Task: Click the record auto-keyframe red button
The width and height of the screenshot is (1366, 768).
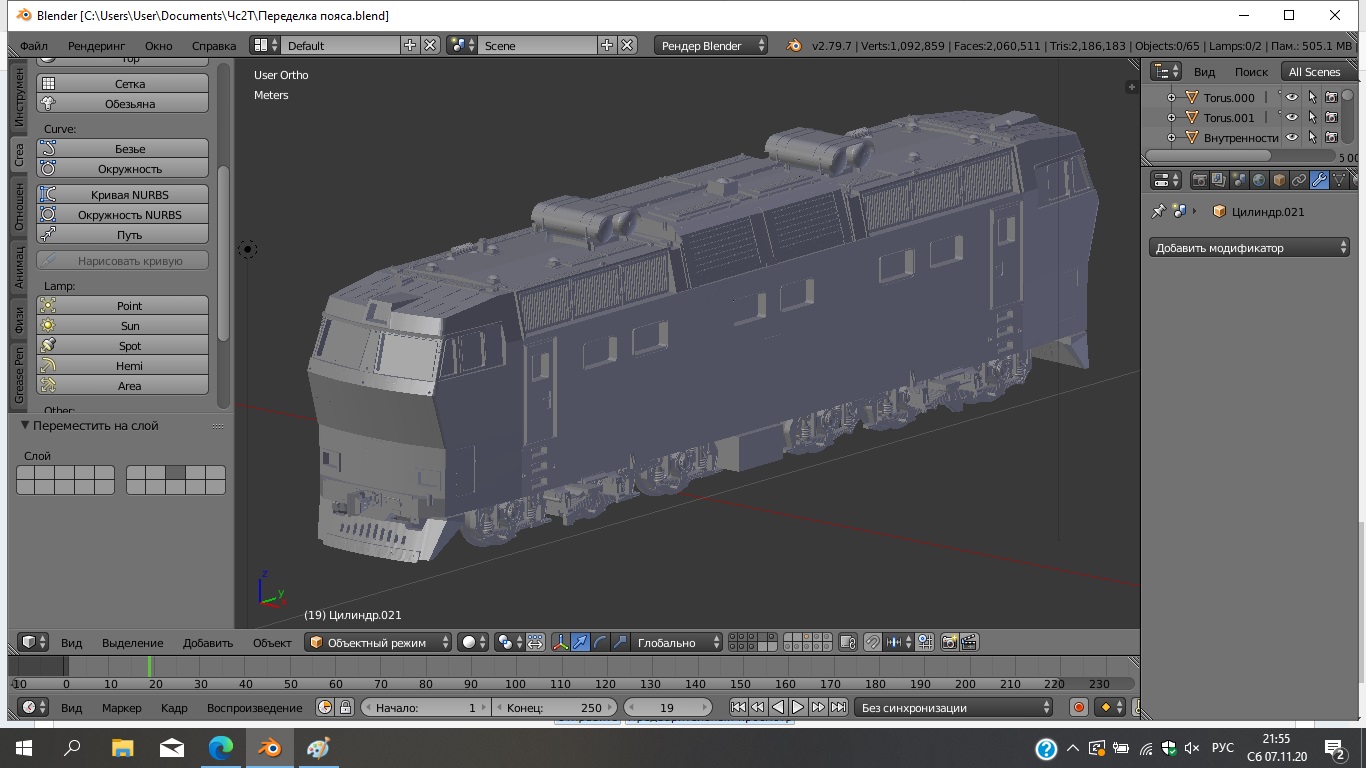Action: coord(1079,707)
